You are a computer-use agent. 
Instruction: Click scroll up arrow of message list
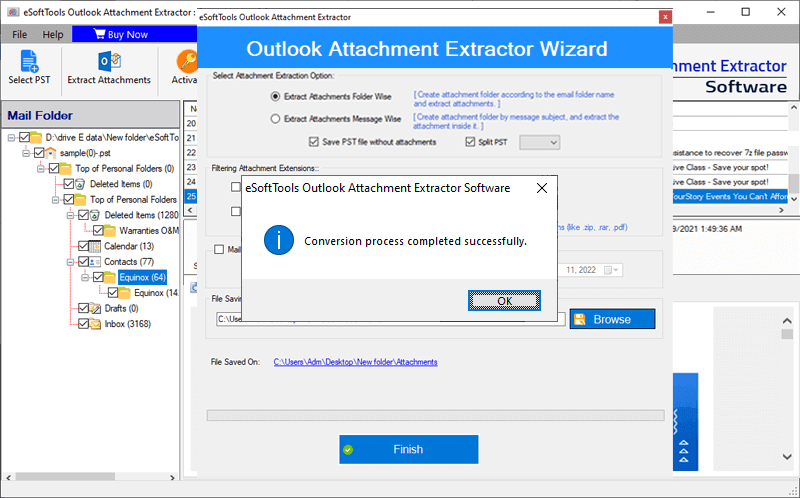(793, 108)
